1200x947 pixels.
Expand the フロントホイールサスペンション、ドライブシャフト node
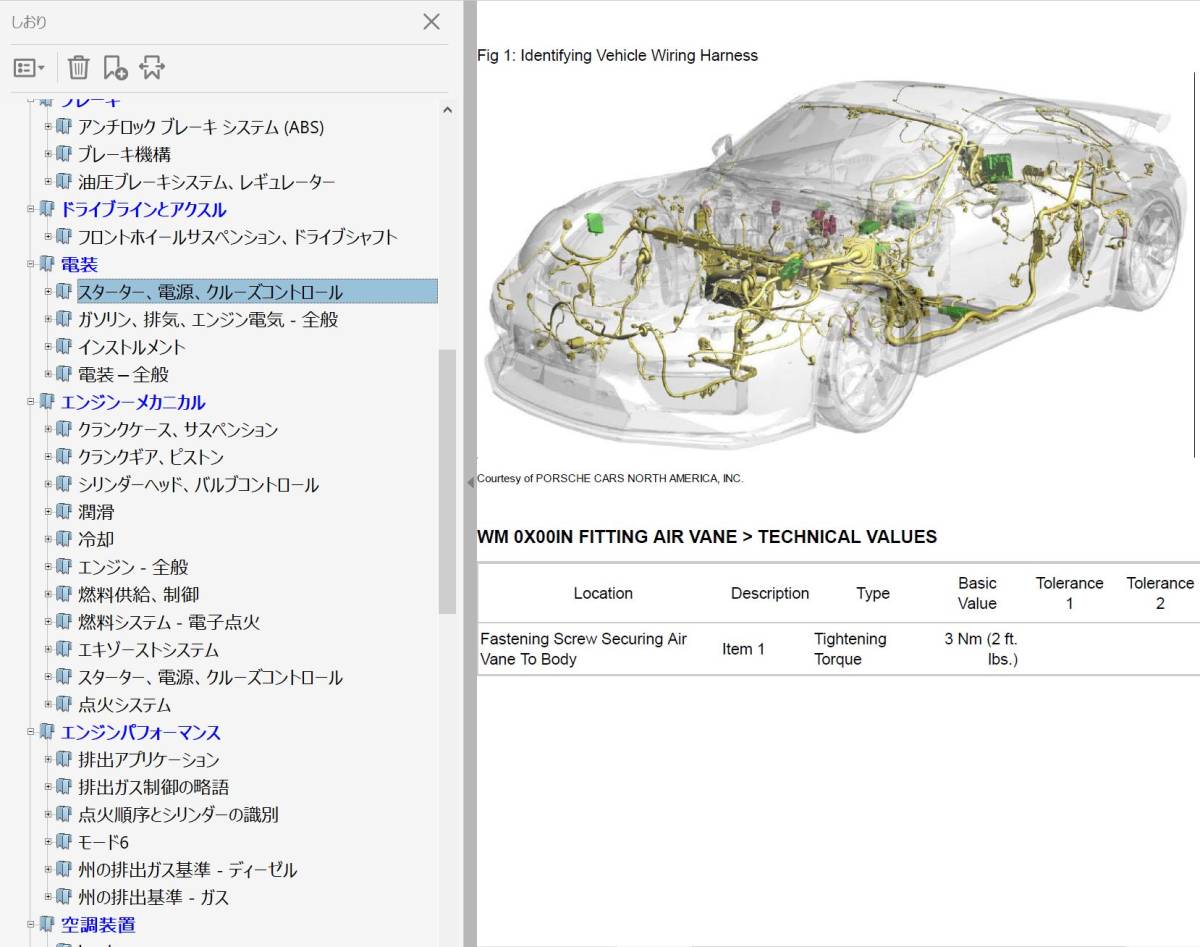(48, 237)
